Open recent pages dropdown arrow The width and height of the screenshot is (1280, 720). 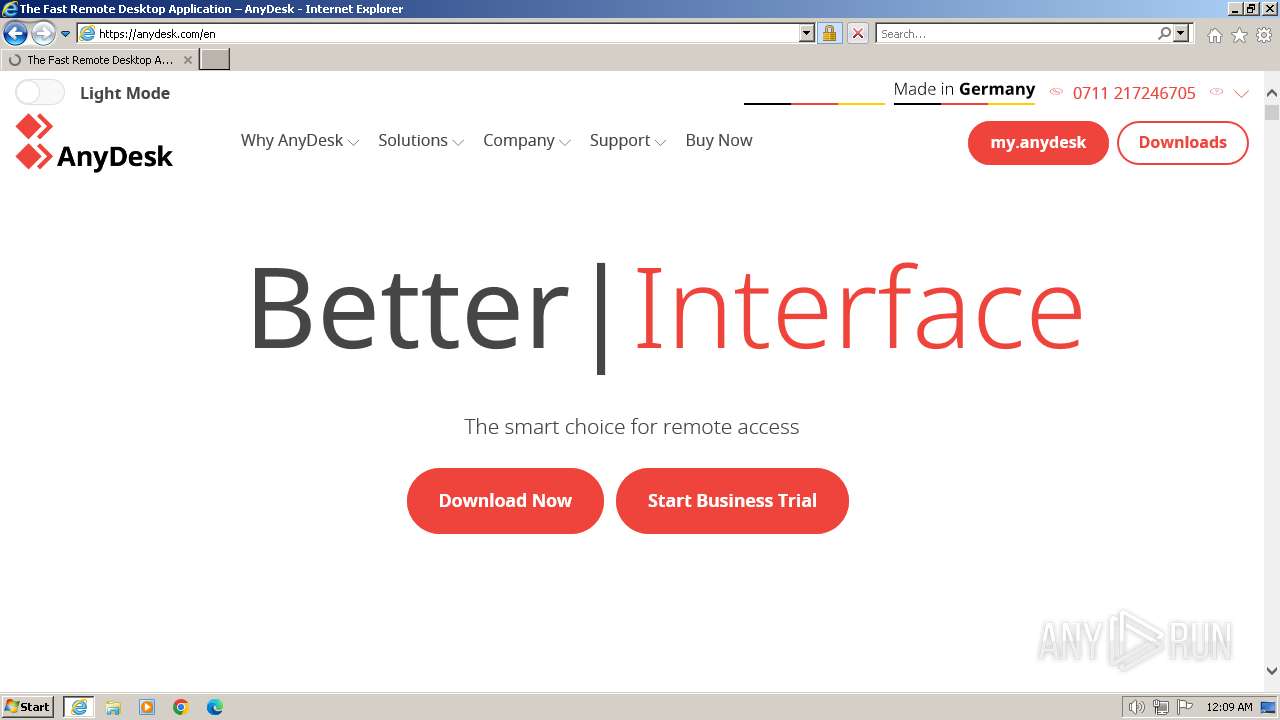pyautogui.click(x=65, y=34)
